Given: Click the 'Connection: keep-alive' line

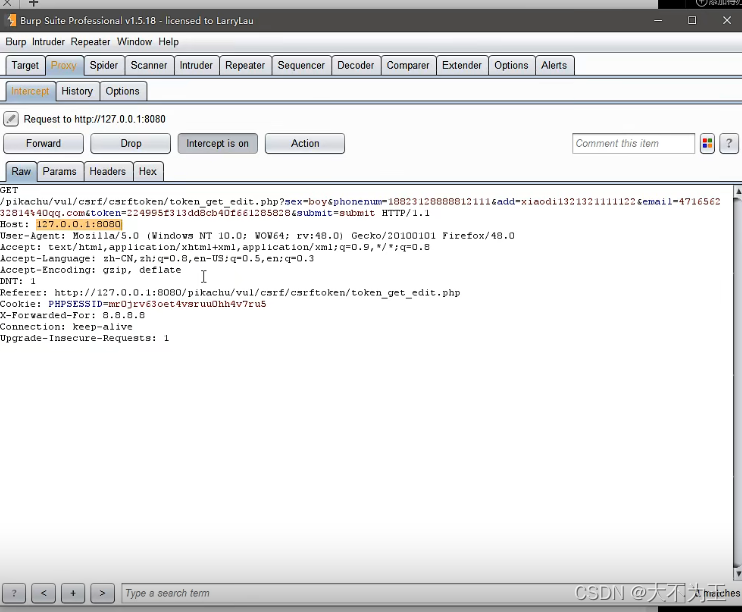Looking at the screenshot, I should (66, 327).
